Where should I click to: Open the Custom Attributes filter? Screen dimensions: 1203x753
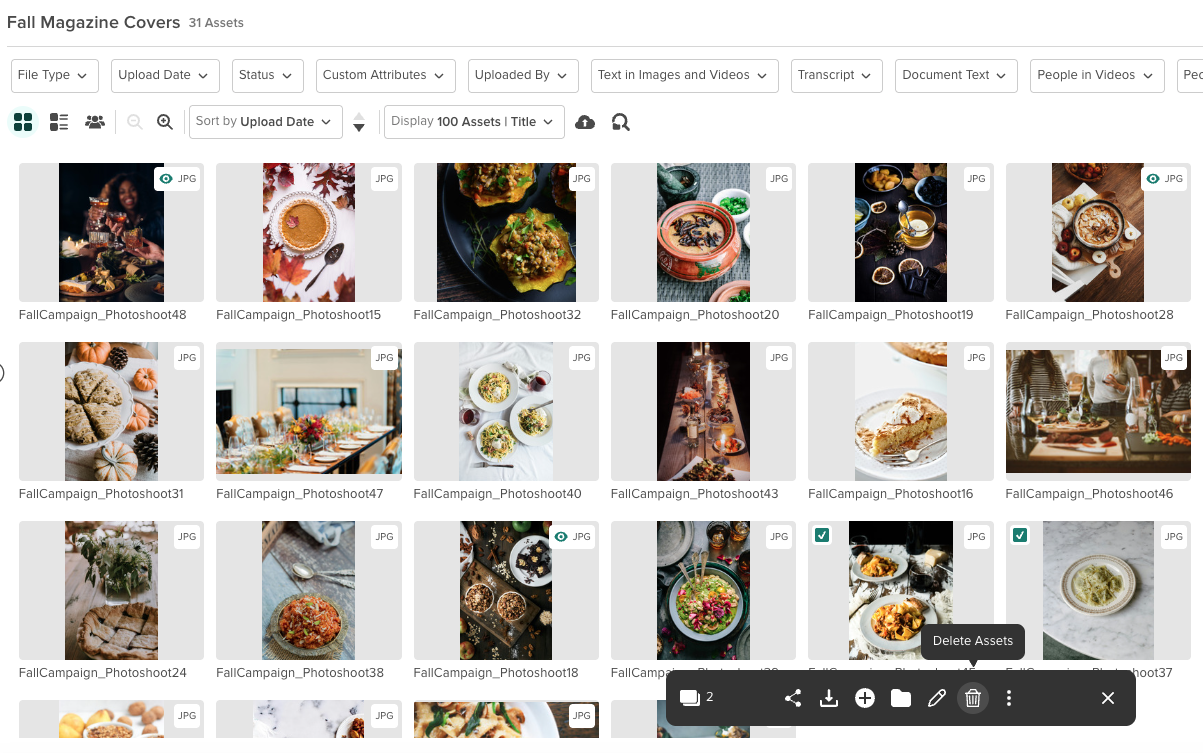[385, 75]
